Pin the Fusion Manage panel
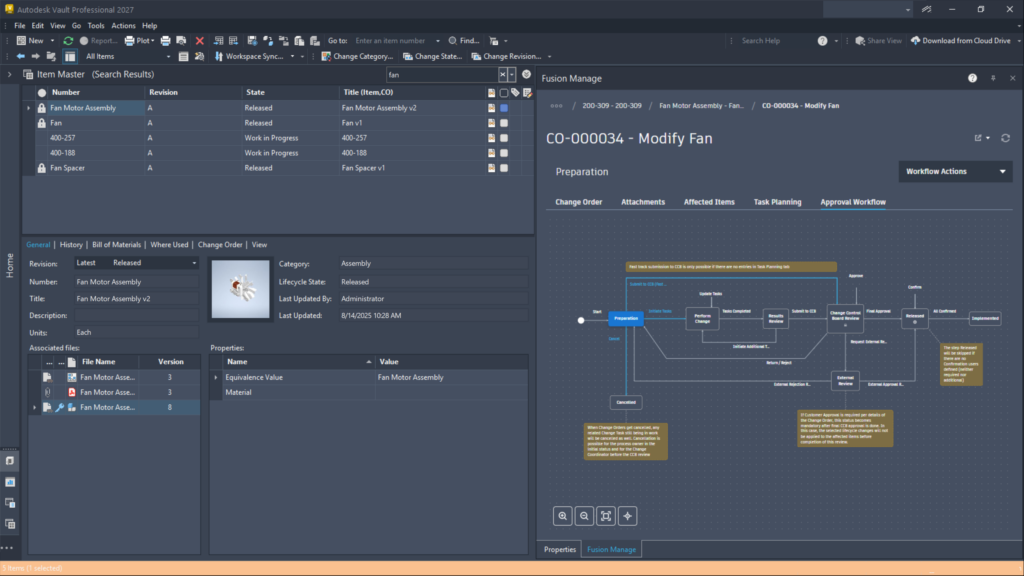 click(x=993, y=78)
